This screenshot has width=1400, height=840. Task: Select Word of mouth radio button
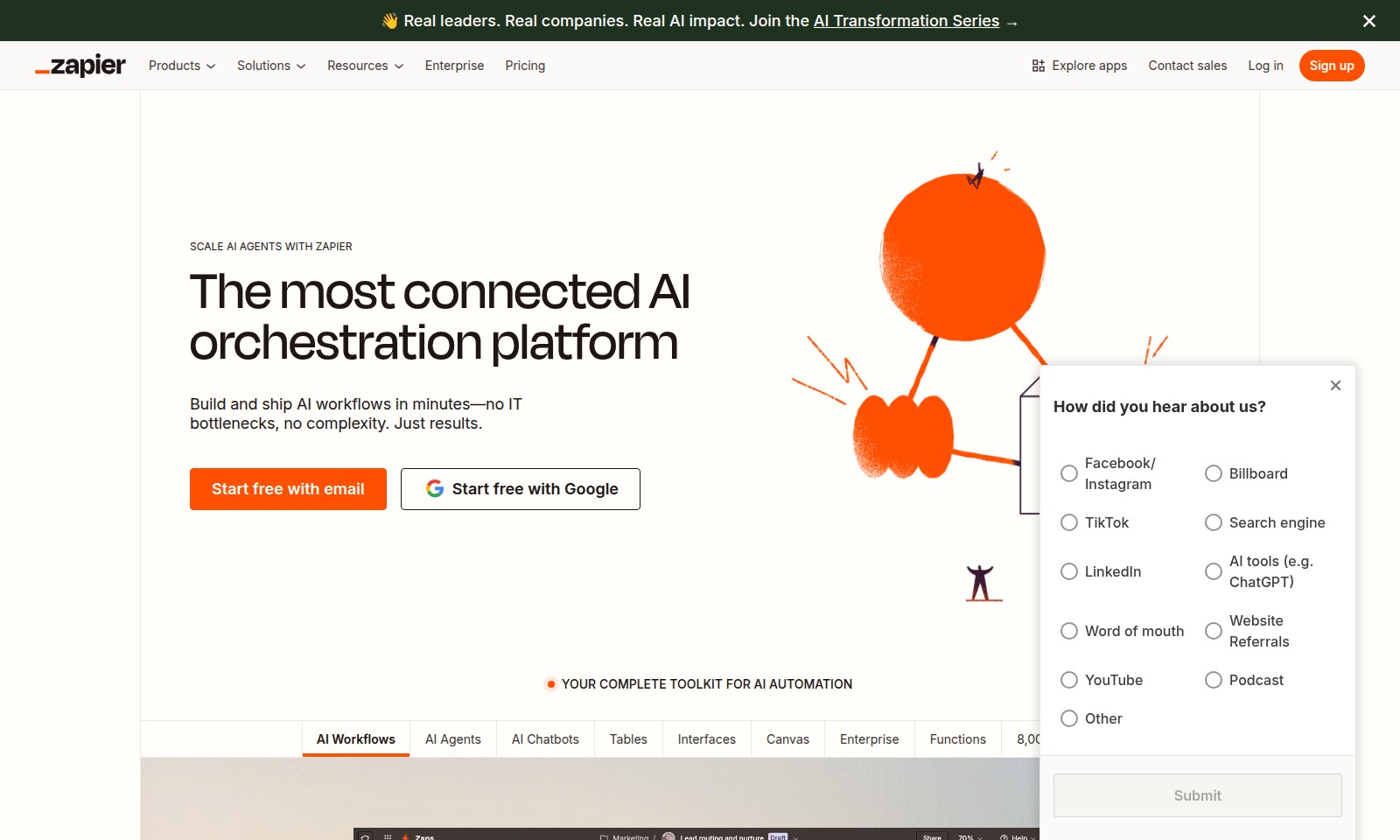[1069, 631]
